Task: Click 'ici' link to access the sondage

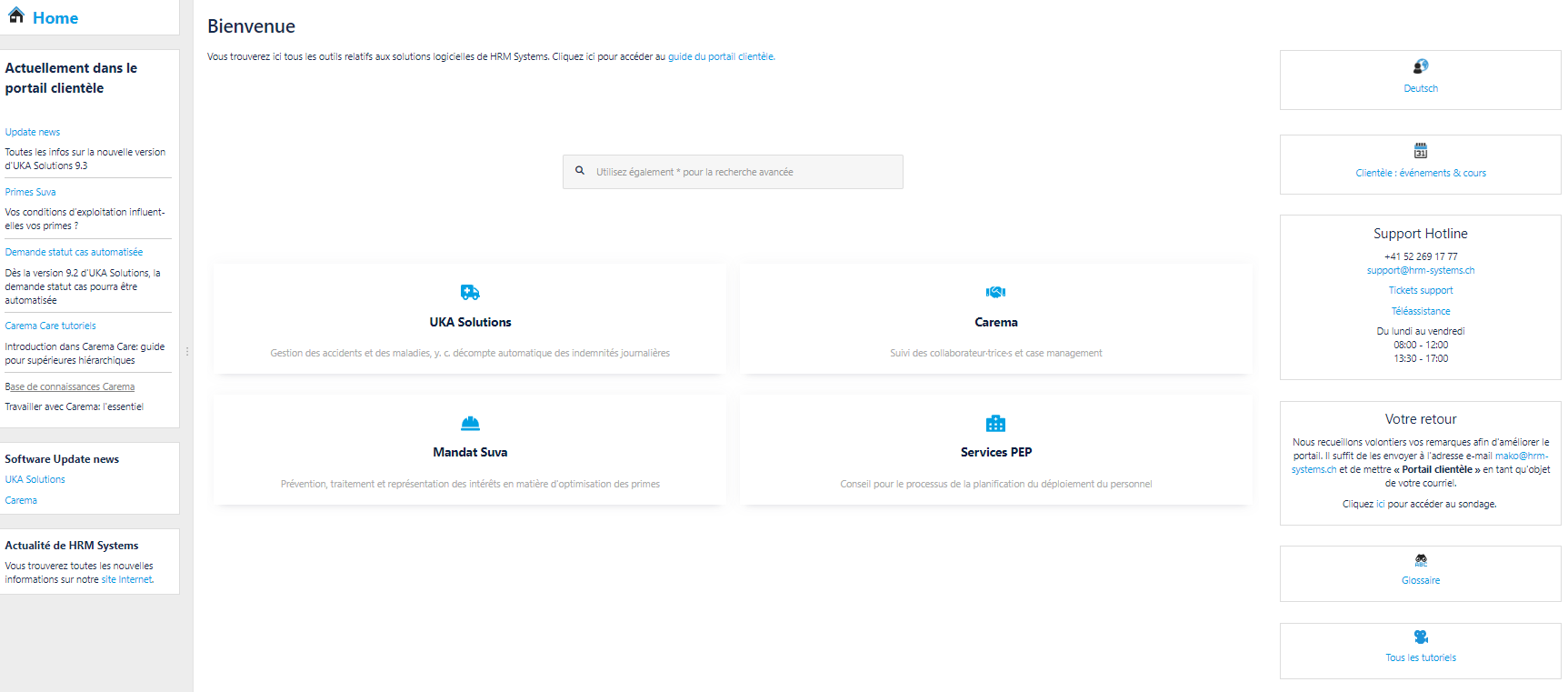Action: click(x=1381, y=504)
